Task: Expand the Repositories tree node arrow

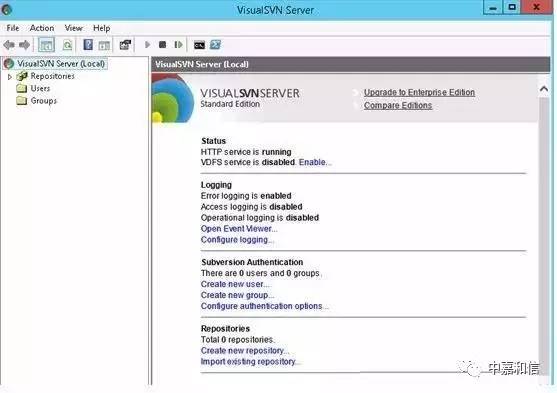Action: click(10, 76)
